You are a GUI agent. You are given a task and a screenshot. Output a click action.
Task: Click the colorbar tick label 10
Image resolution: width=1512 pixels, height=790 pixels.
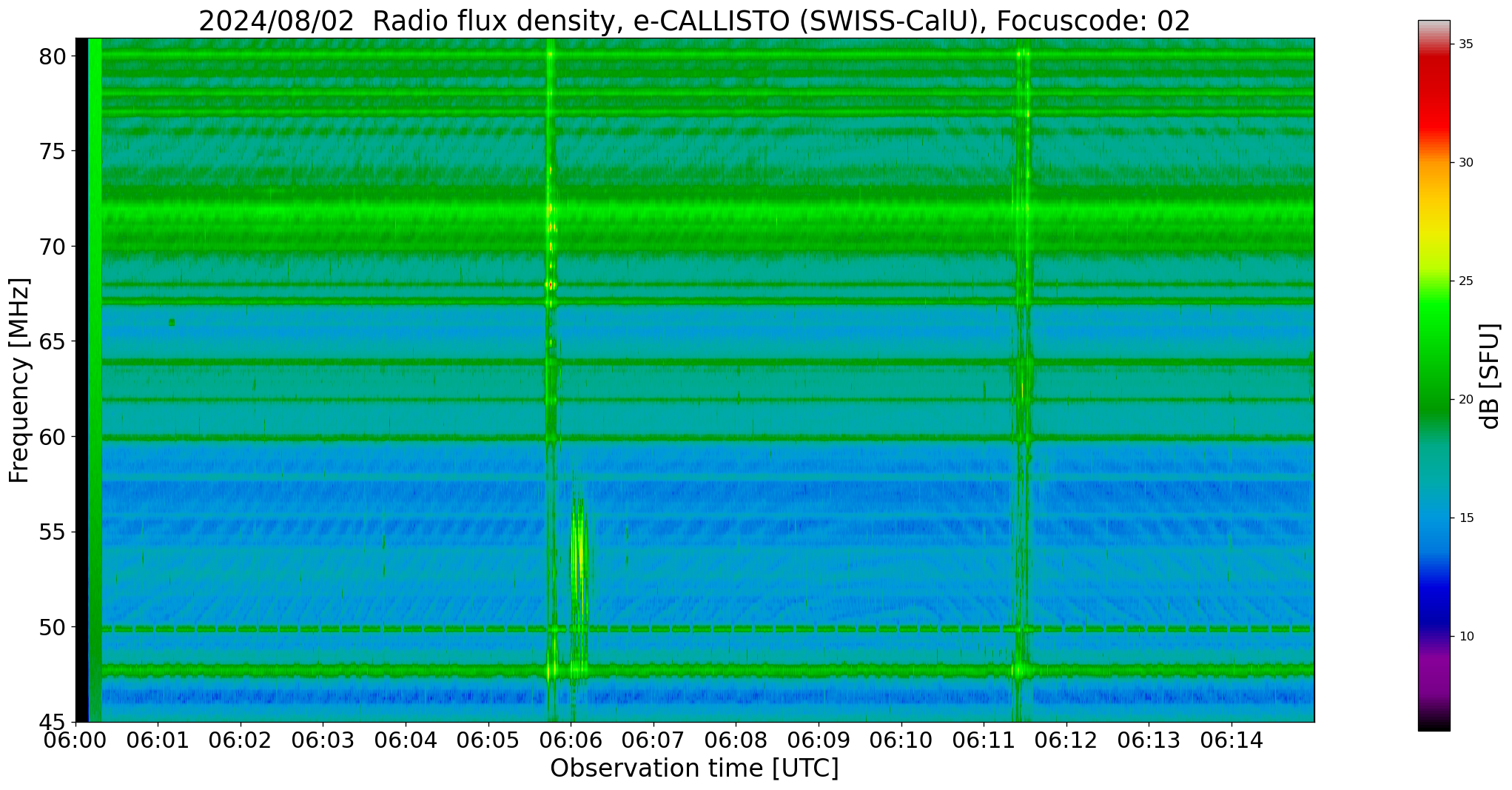1465,637
